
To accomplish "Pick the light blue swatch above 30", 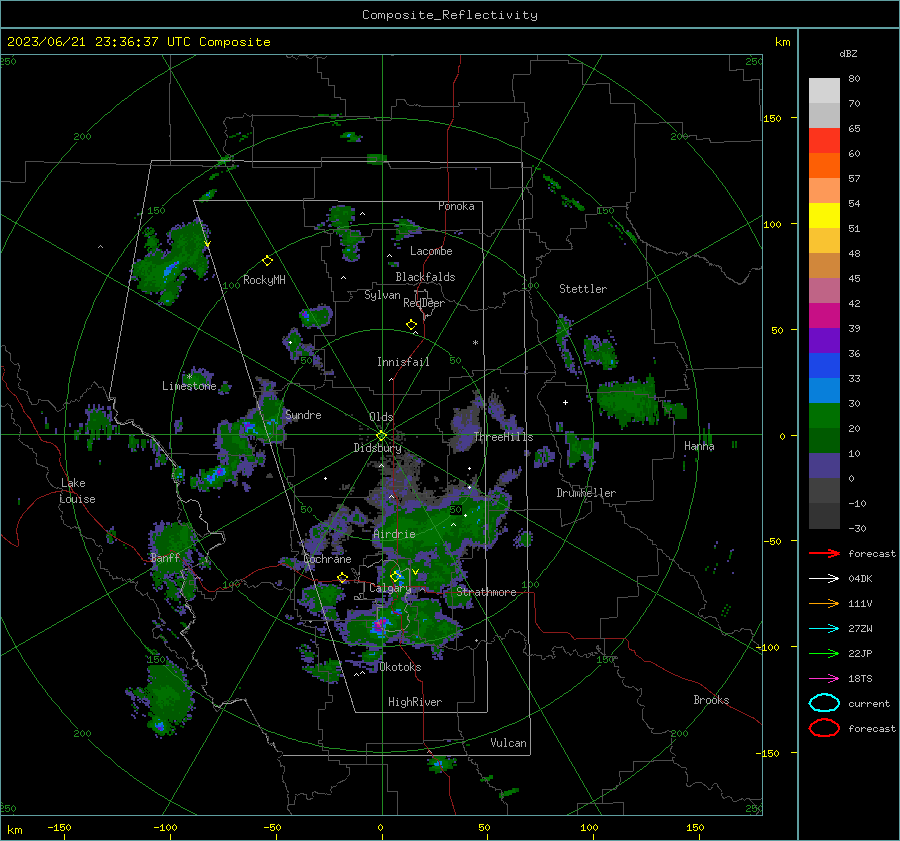I will [824, 390].
